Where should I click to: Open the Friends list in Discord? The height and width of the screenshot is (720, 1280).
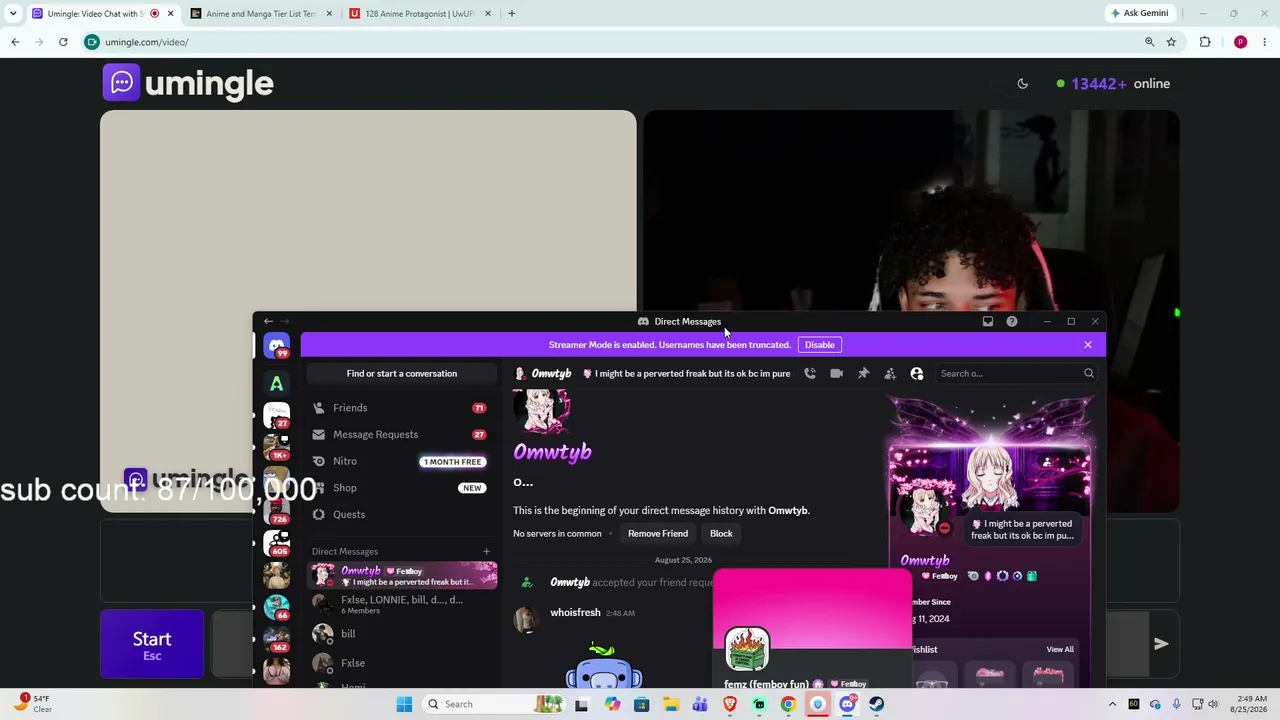(x=401, y=408)
